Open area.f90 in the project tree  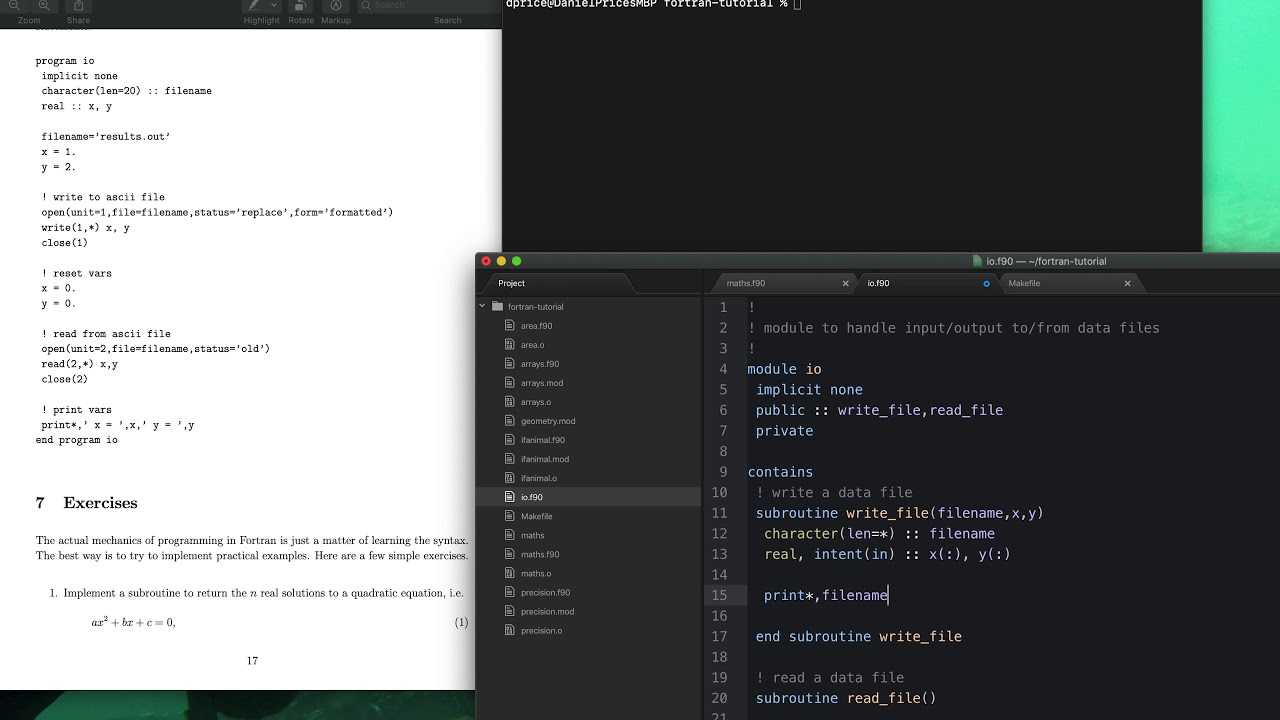[536, 326]
